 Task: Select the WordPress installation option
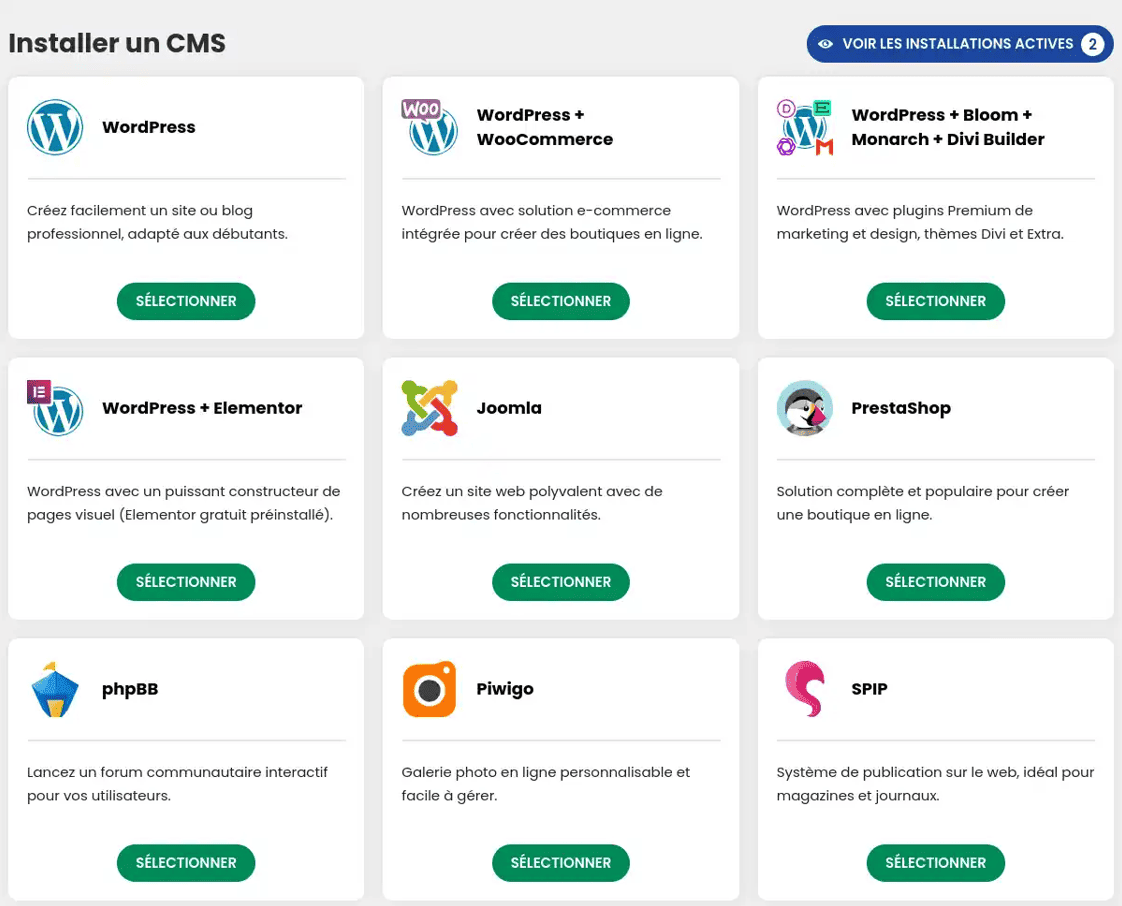(x=186, y=301)
